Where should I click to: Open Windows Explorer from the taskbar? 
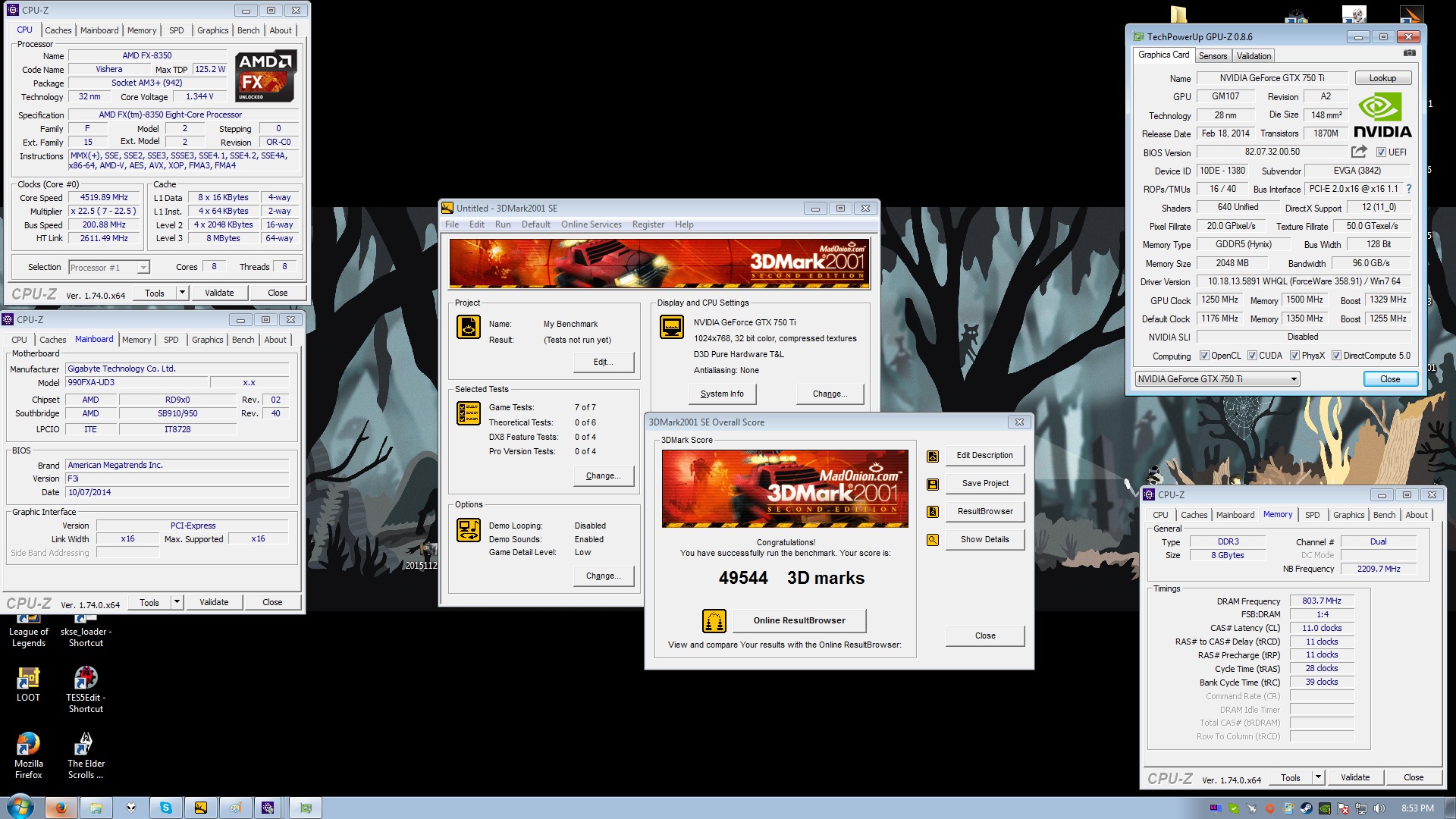[96, 808]
